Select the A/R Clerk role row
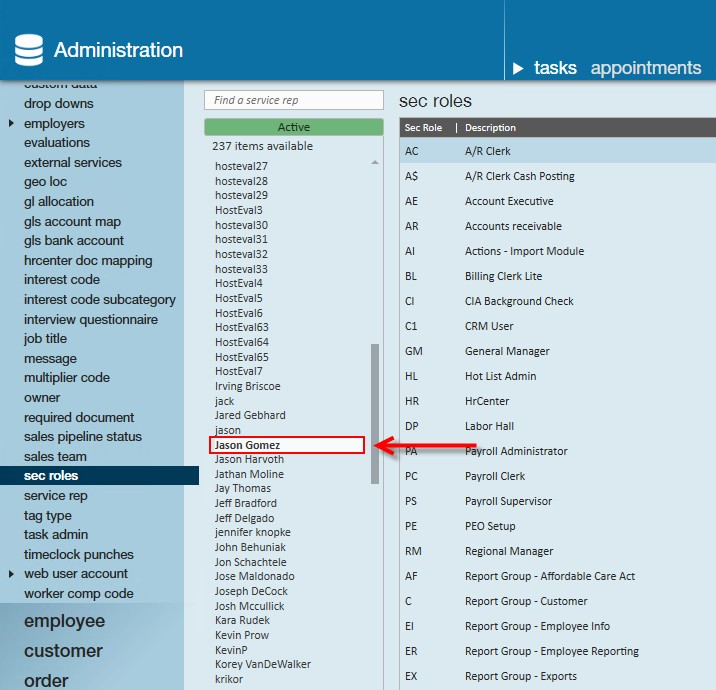Viewport: 716px width, 690px height. 558,151
